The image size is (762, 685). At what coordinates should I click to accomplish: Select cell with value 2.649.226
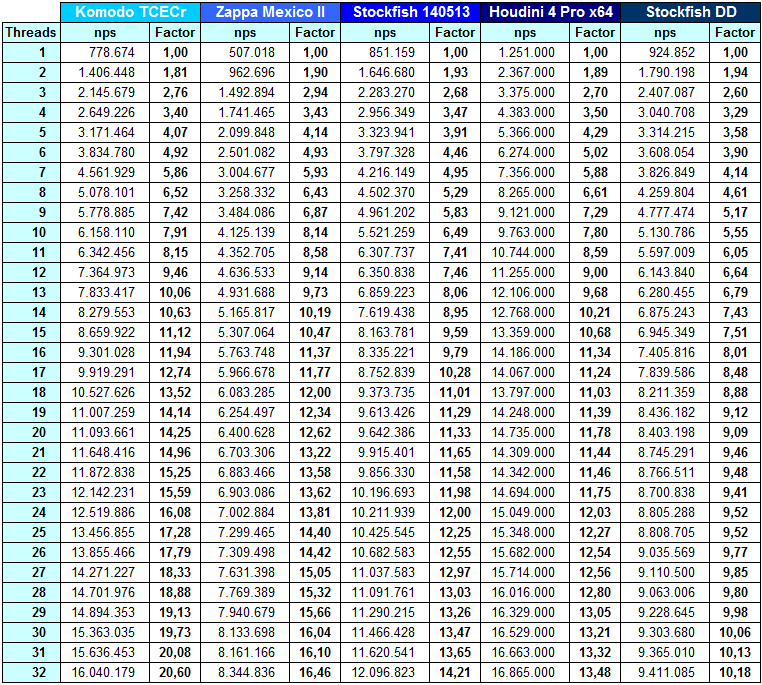coord(105,112)
